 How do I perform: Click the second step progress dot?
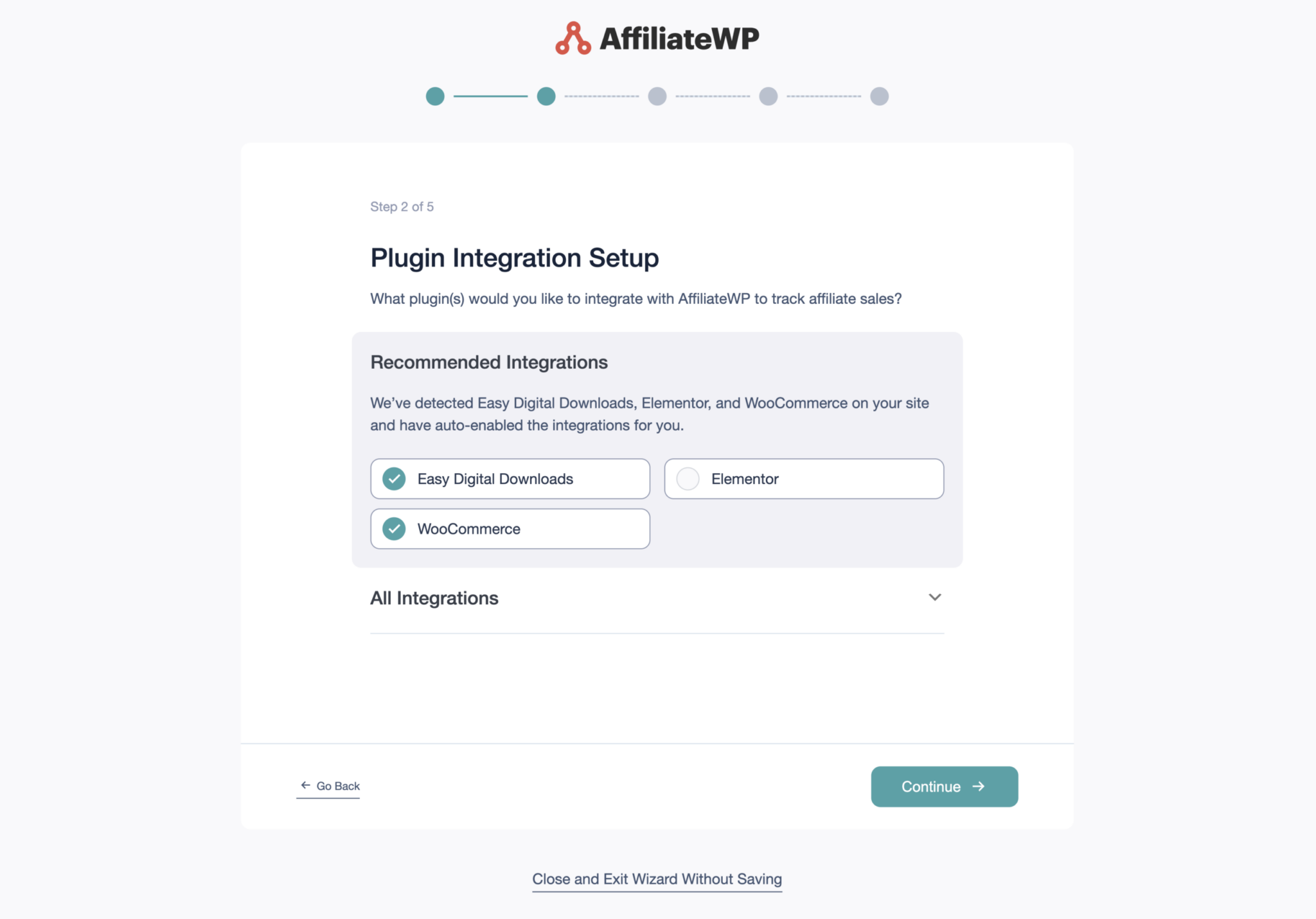pyautogui.click(x=546, y=96)
